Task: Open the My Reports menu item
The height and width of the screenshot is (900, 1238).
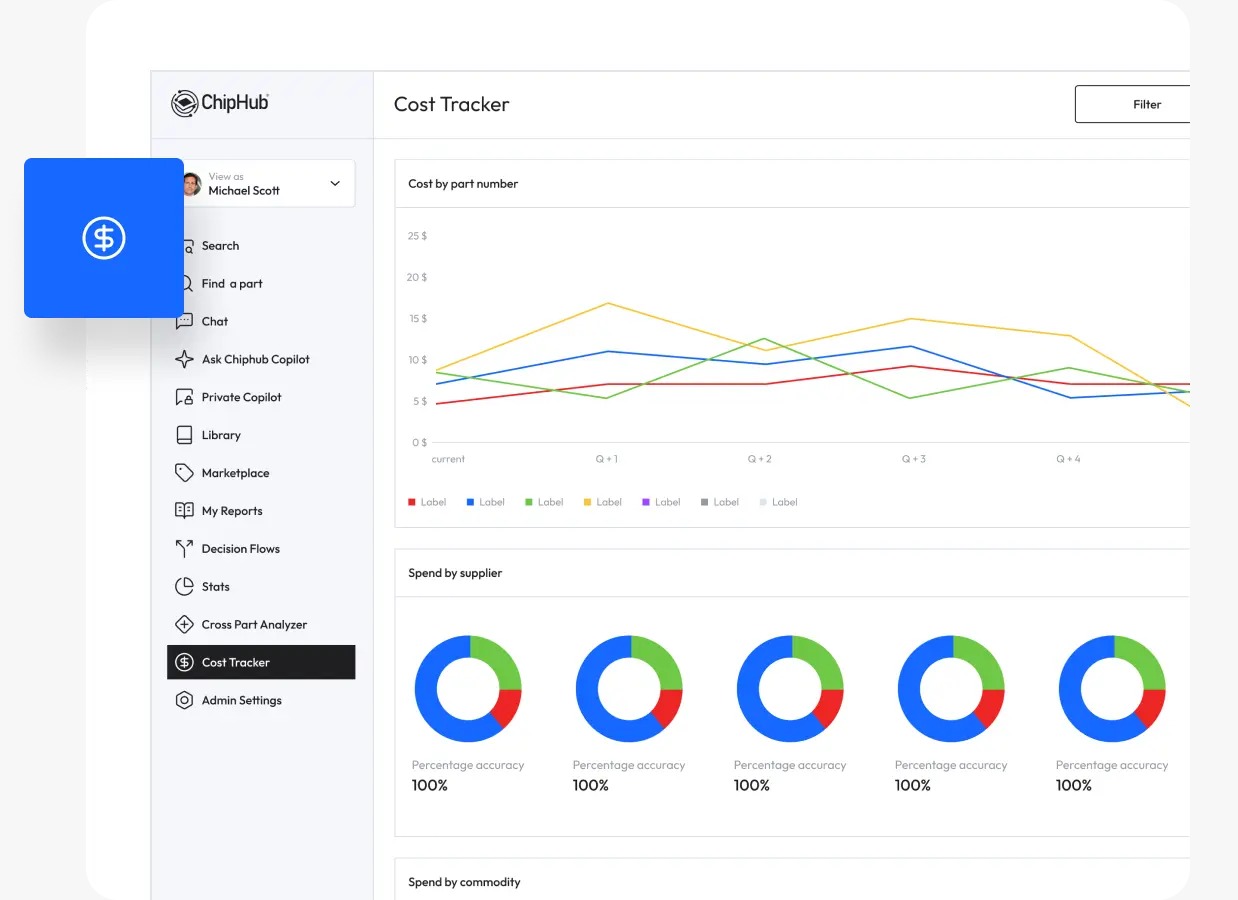Action: [x=232, y=511]
